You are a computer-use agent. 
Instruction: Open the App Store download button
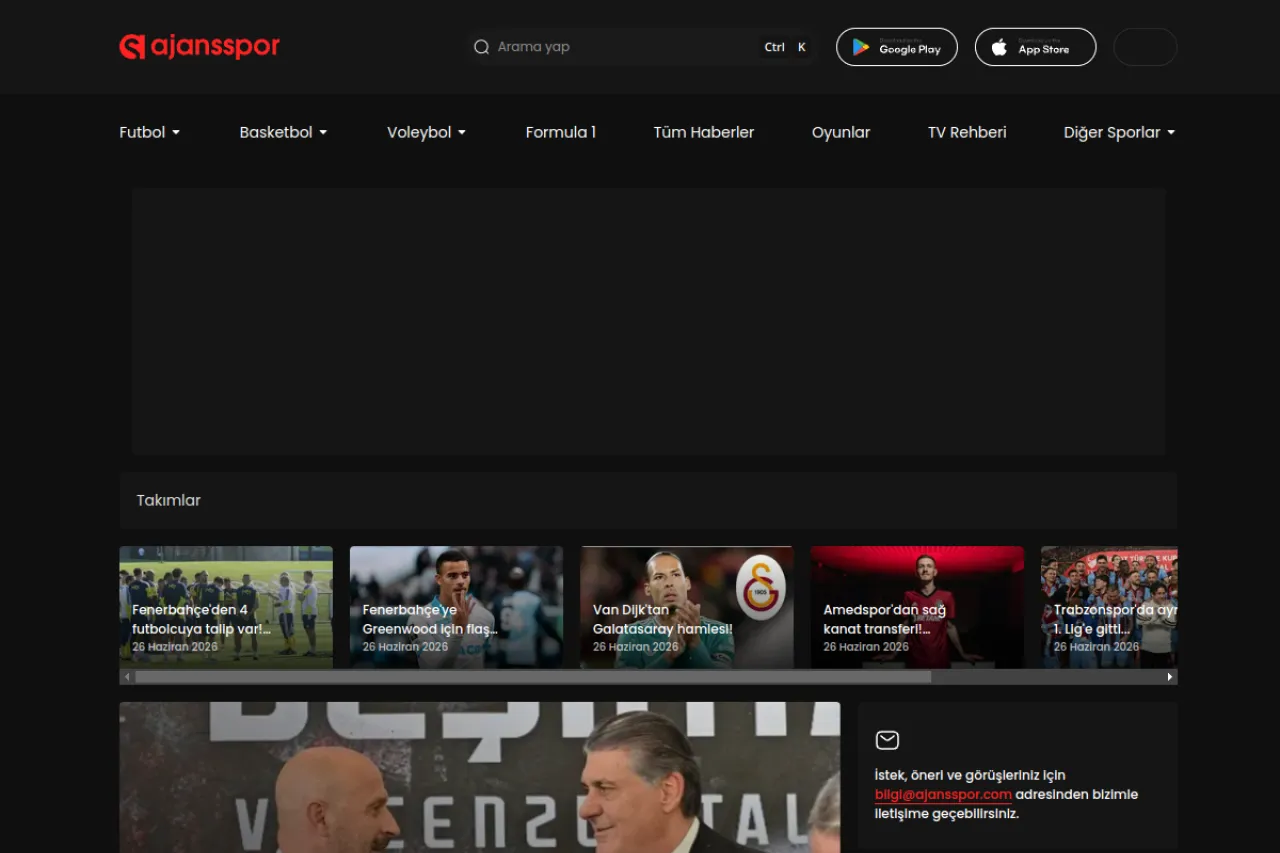1035,47
